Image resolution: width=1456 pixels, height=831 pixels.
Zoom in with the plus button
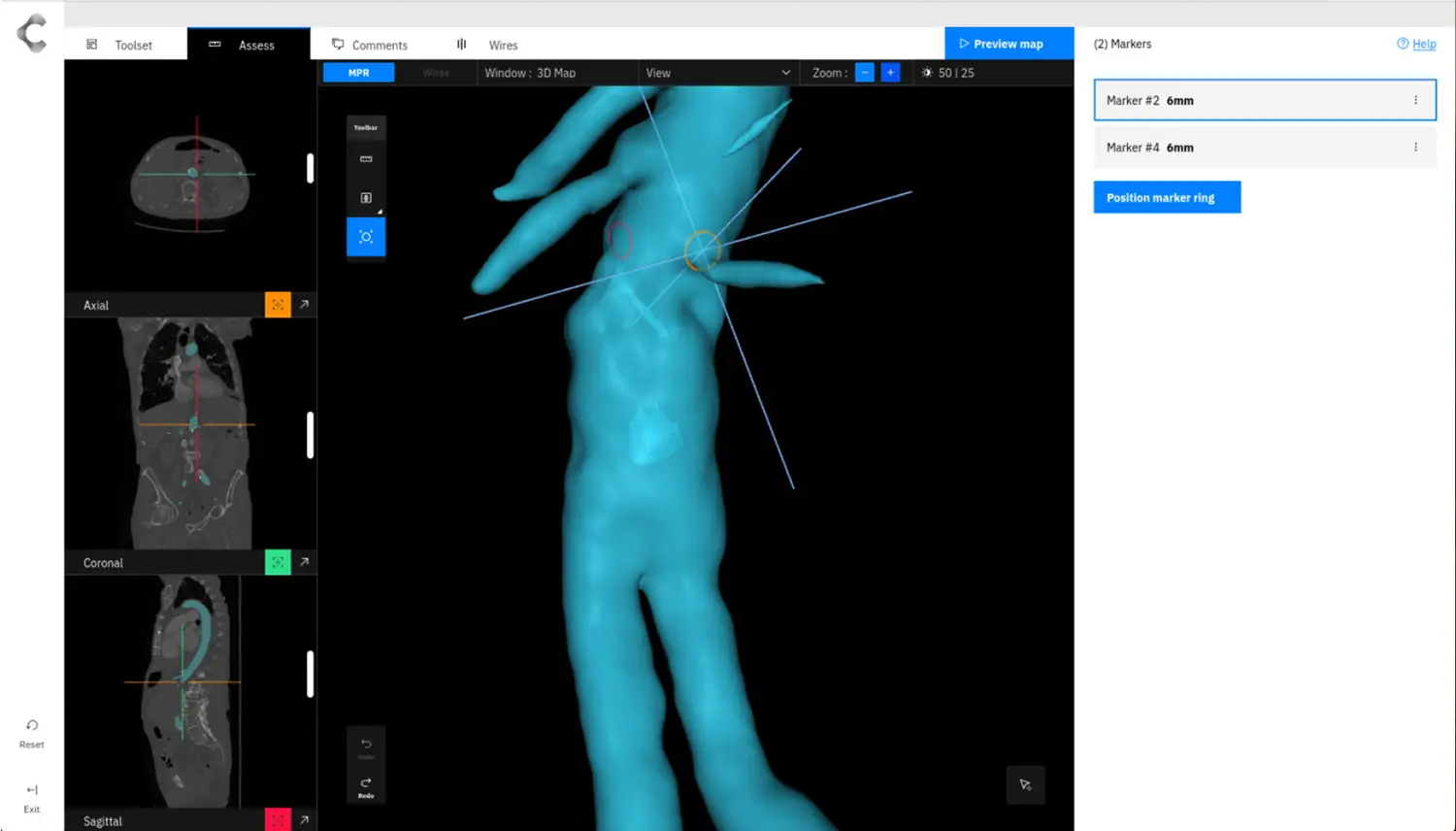(x=890, y=73)
